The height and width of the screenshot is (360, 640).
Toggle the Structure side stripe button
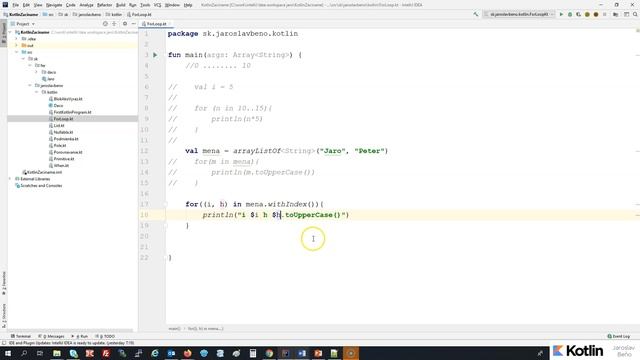pos(4,315)
